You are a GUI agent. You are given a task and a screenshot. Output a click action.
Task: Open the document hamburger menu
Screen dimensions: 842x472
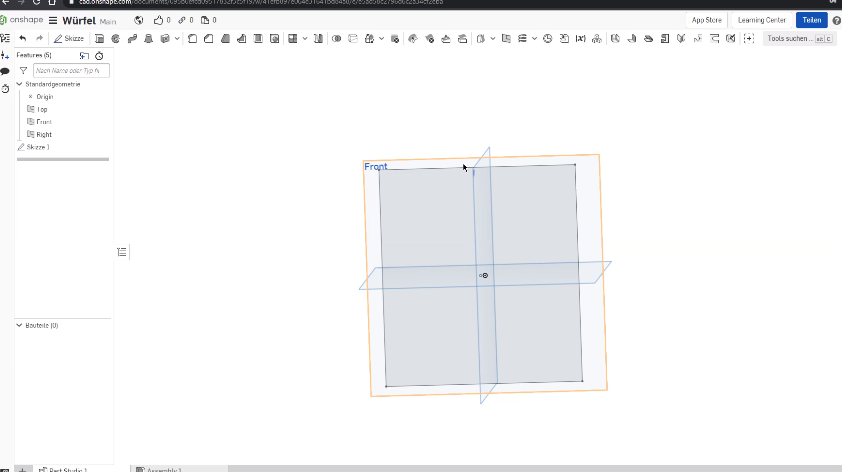53,20
